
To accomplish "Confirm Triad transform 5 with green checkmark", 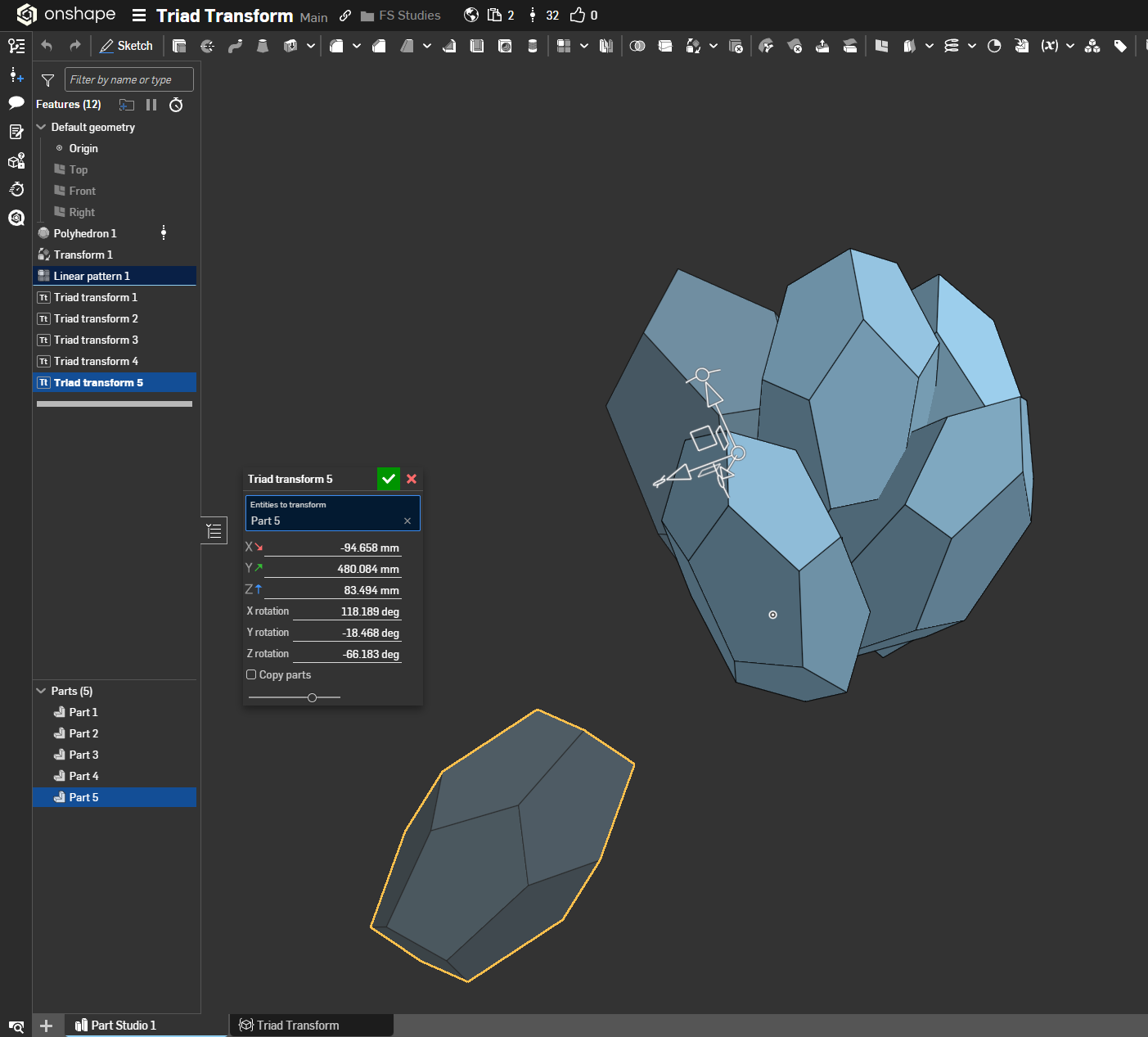I will (389, 479).
